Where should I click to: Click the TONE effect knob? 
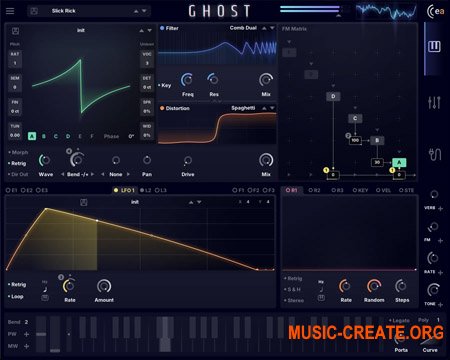click(433, 290)
